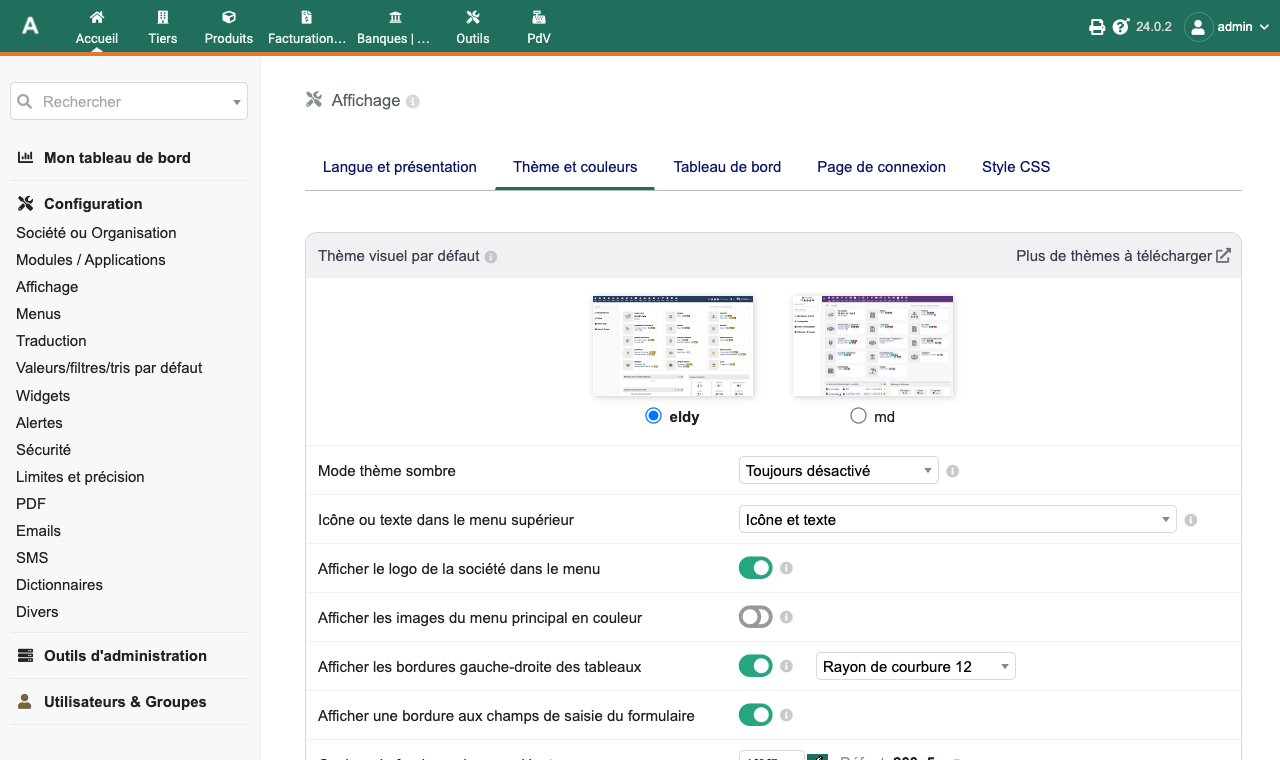Go to Accueil home icon
This screenshot has width=1280, height=760.
tap(97, 17)
